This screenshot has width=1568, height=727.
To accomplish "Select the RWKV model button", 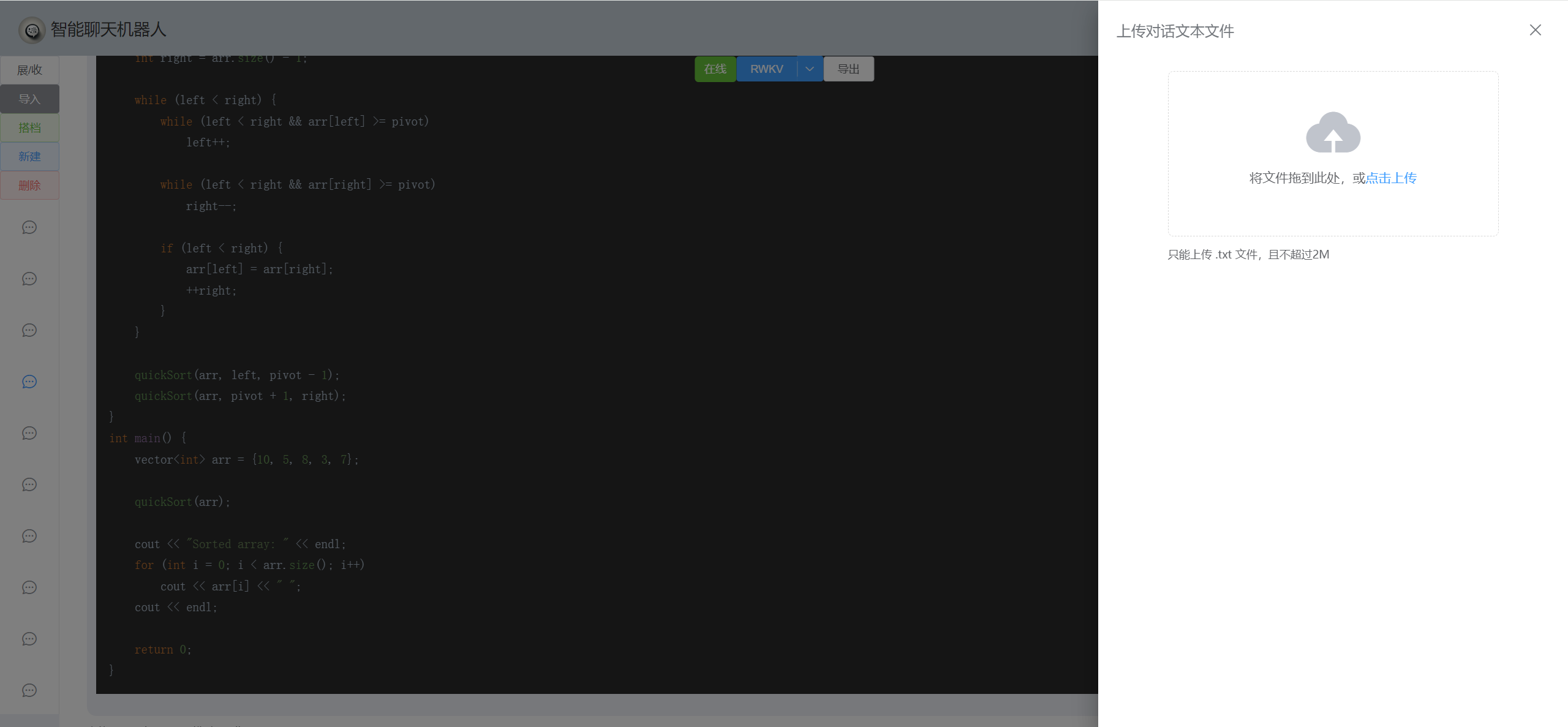I will coord(766,69).
